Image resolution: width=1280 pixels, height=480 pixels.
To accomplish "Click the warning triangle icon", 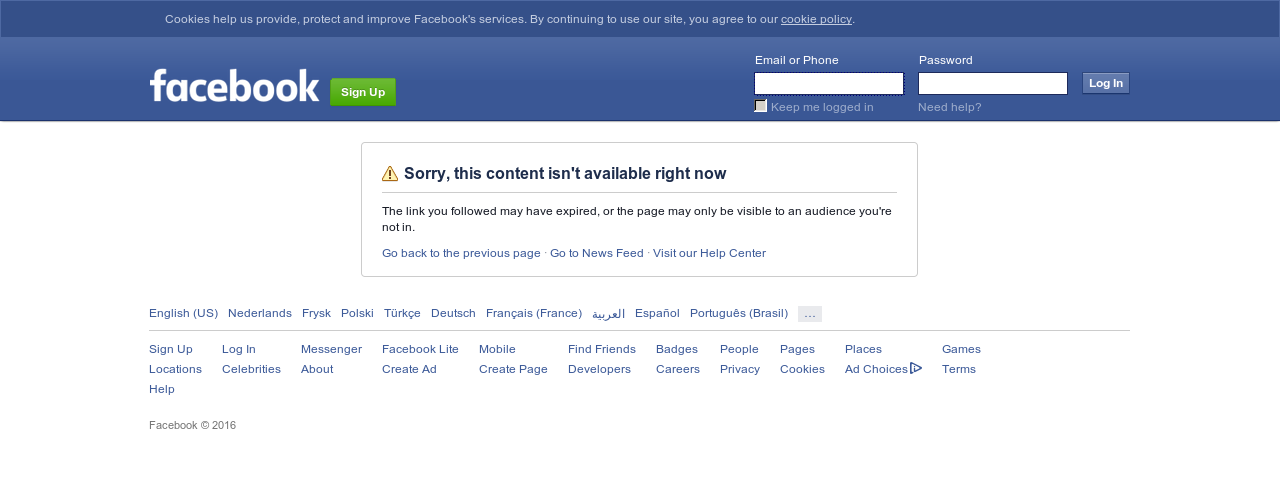I will pyautogui.click(x=390, y=173).
